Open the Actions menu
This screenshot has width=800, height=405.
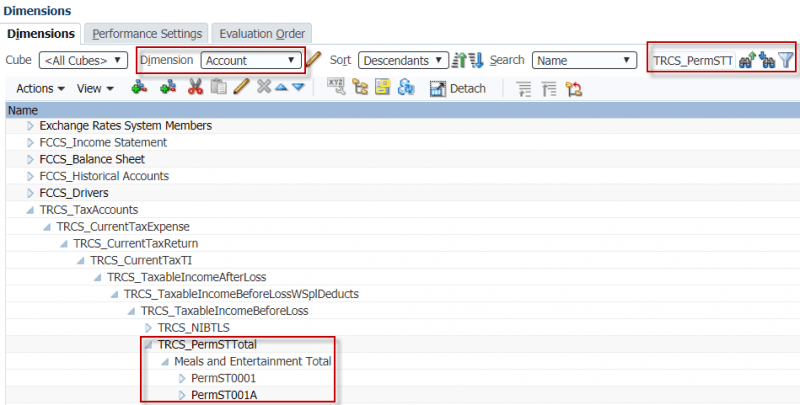pos(40,88)
